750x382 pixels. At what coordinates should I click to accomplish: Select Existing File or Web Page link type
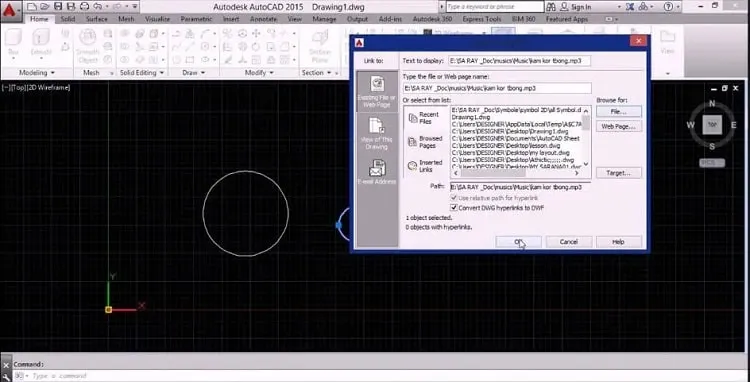click(x=377, y=91)
